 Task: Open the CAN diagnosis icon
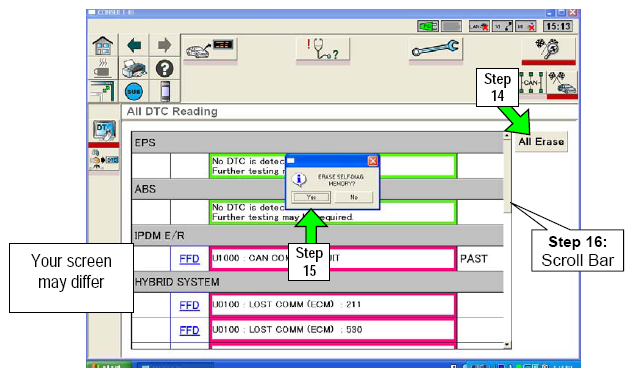[x=531, y=83]
